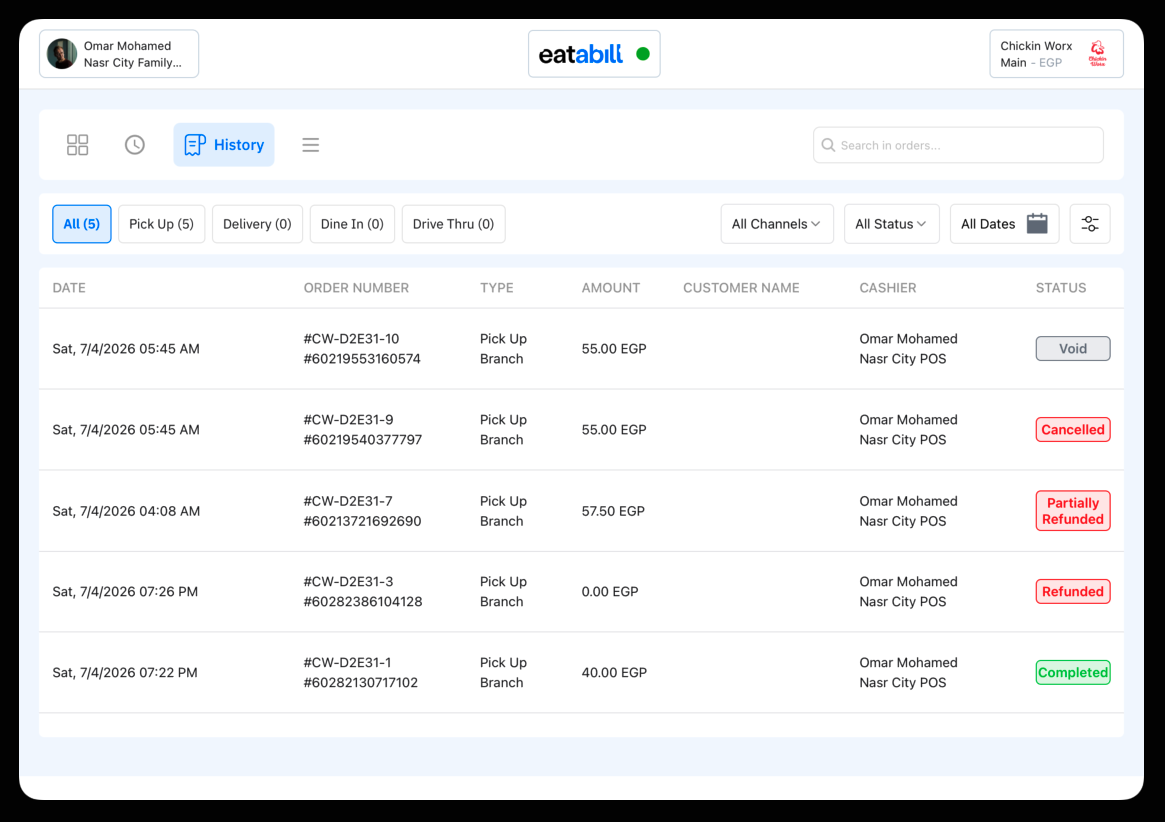The height and width of the screenshot is (822, 1165).
Task: Select the History tab
Action: pyautogui.click(x=224, y=145)
